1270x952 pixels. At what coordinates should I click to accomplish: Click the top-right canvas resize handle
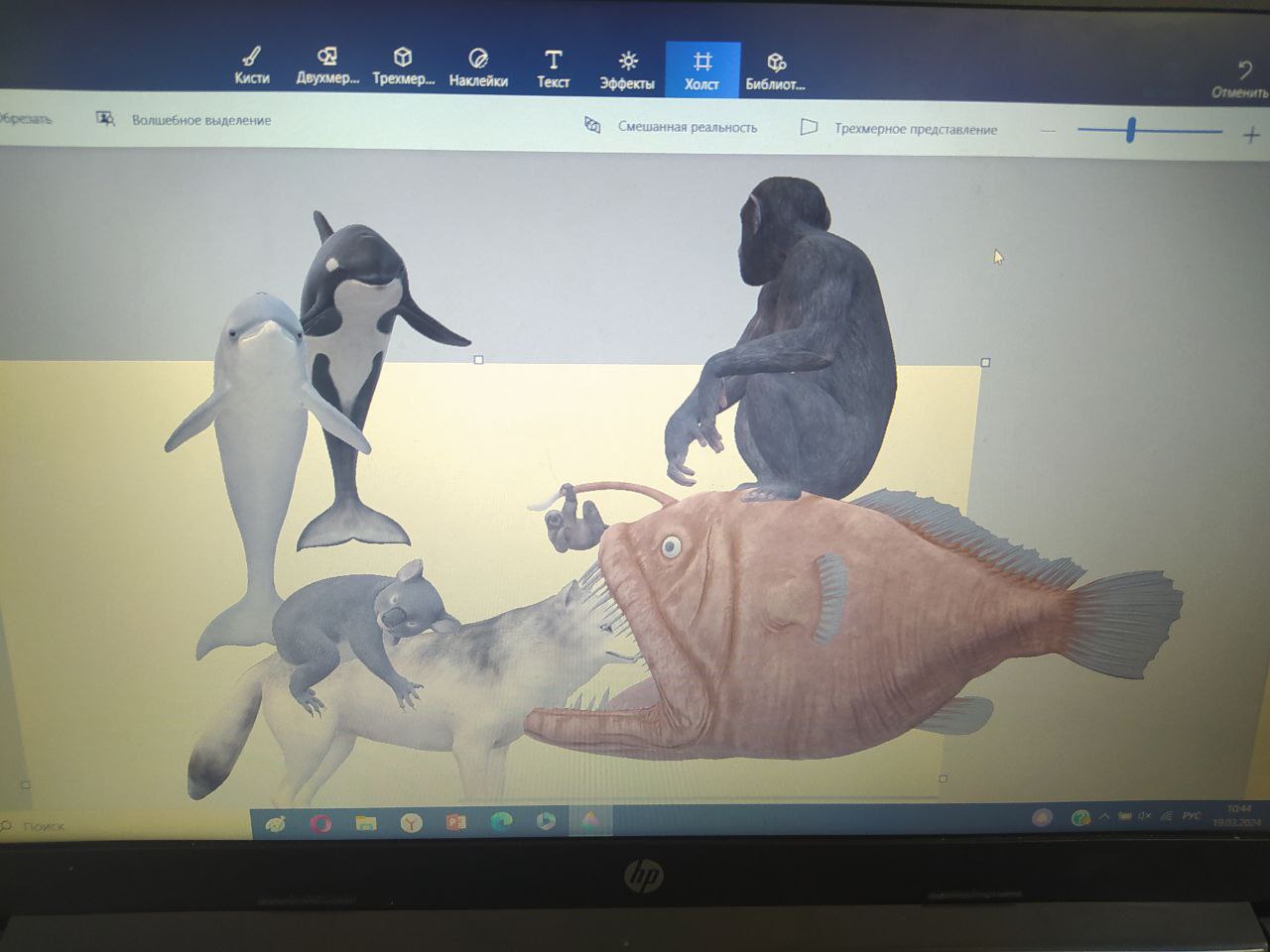coord(985,363)
